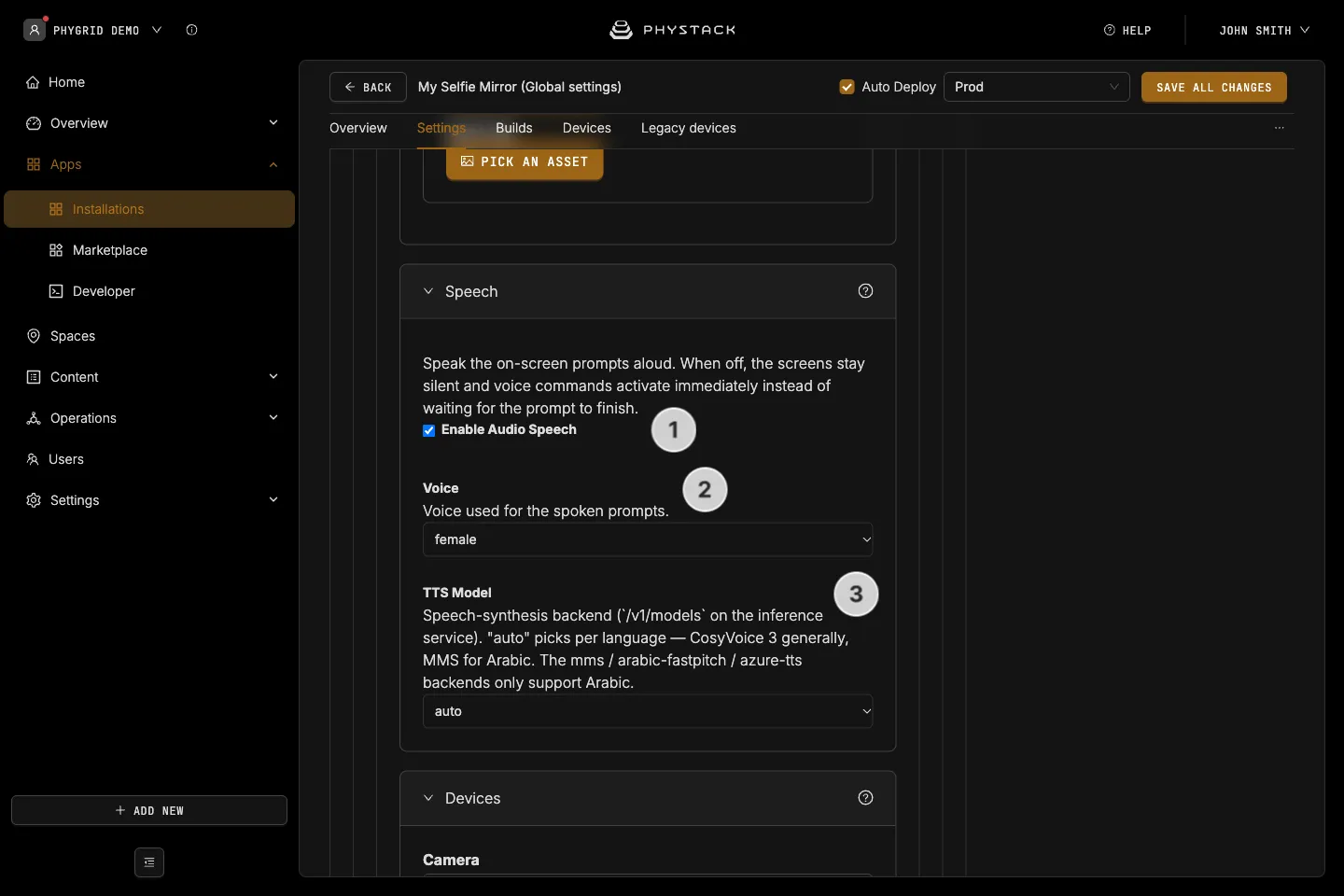
Task: Collapse the Speech section chevron
Action: 428,291
